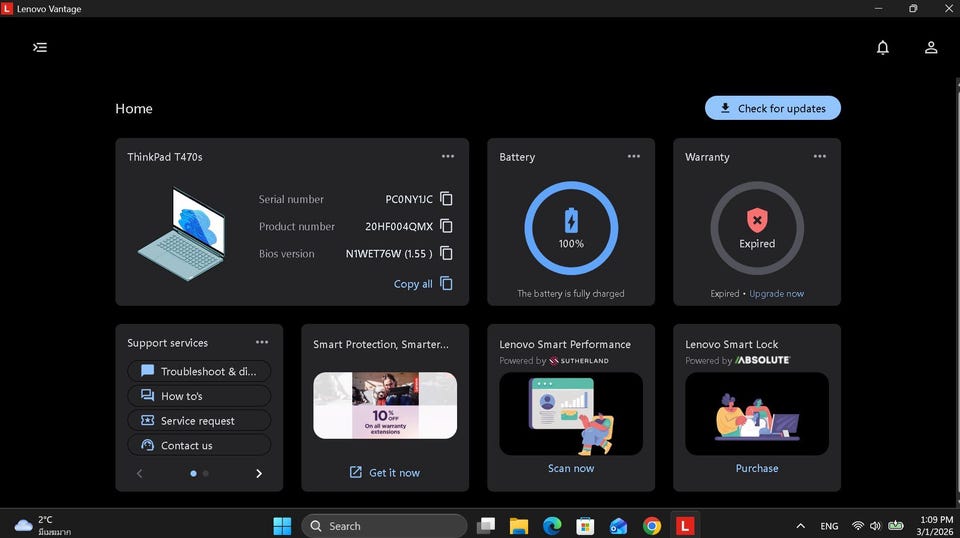
Task: Click the Check for updates button
Action: (x=772, y=108)
